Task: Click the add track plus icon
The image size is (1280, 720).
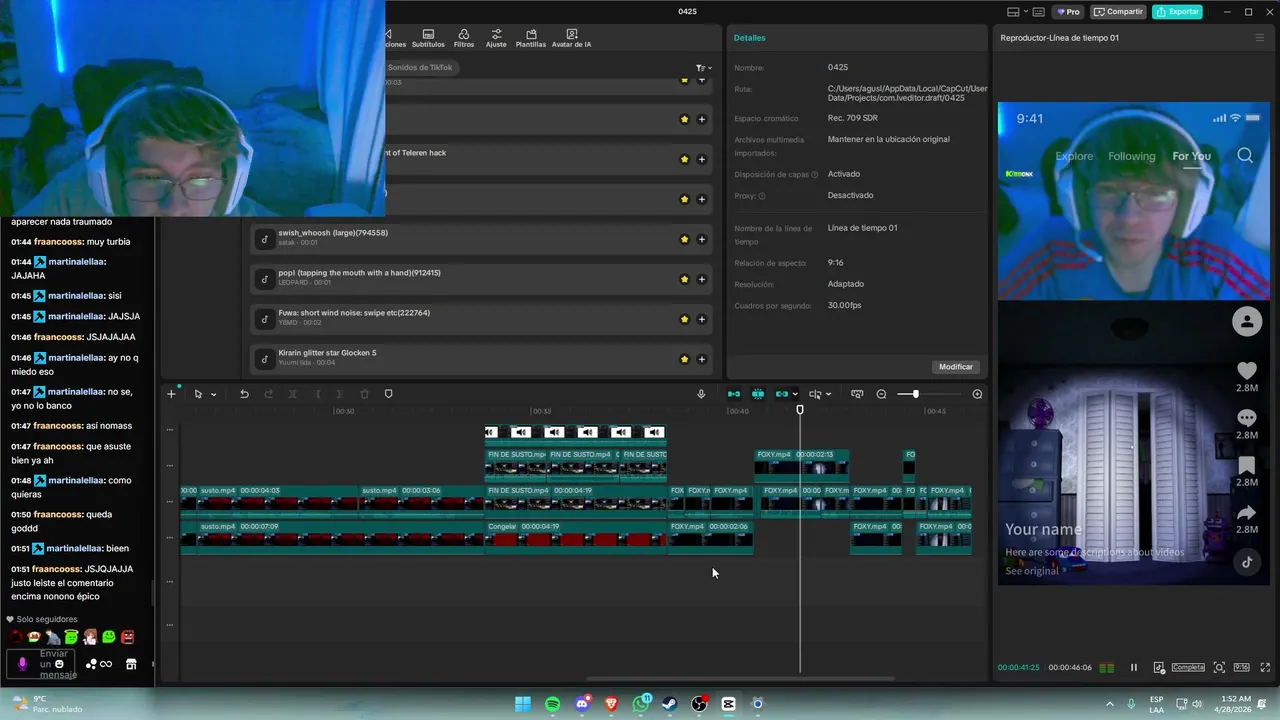Action: coord(171,394)
